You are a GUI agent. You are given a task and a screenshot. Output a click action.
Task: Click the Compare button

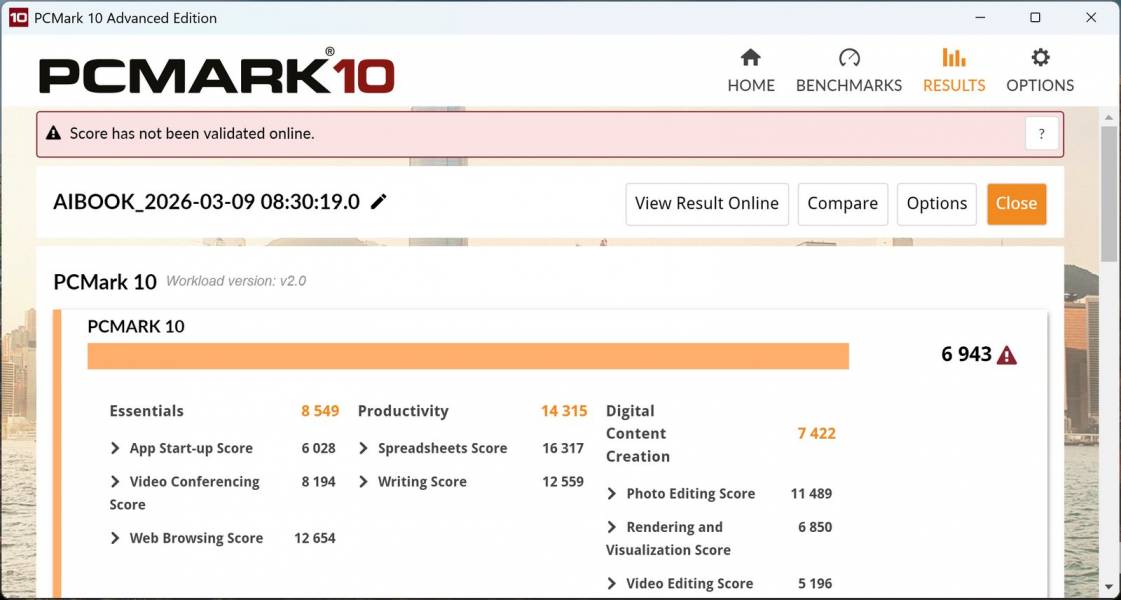coord(842,204)
